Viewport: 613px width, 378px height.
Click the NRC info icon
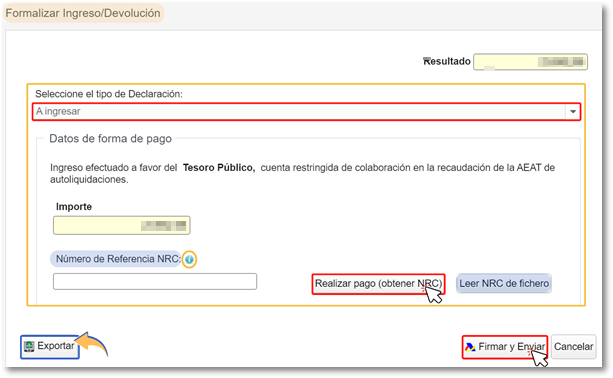[189, 260]
